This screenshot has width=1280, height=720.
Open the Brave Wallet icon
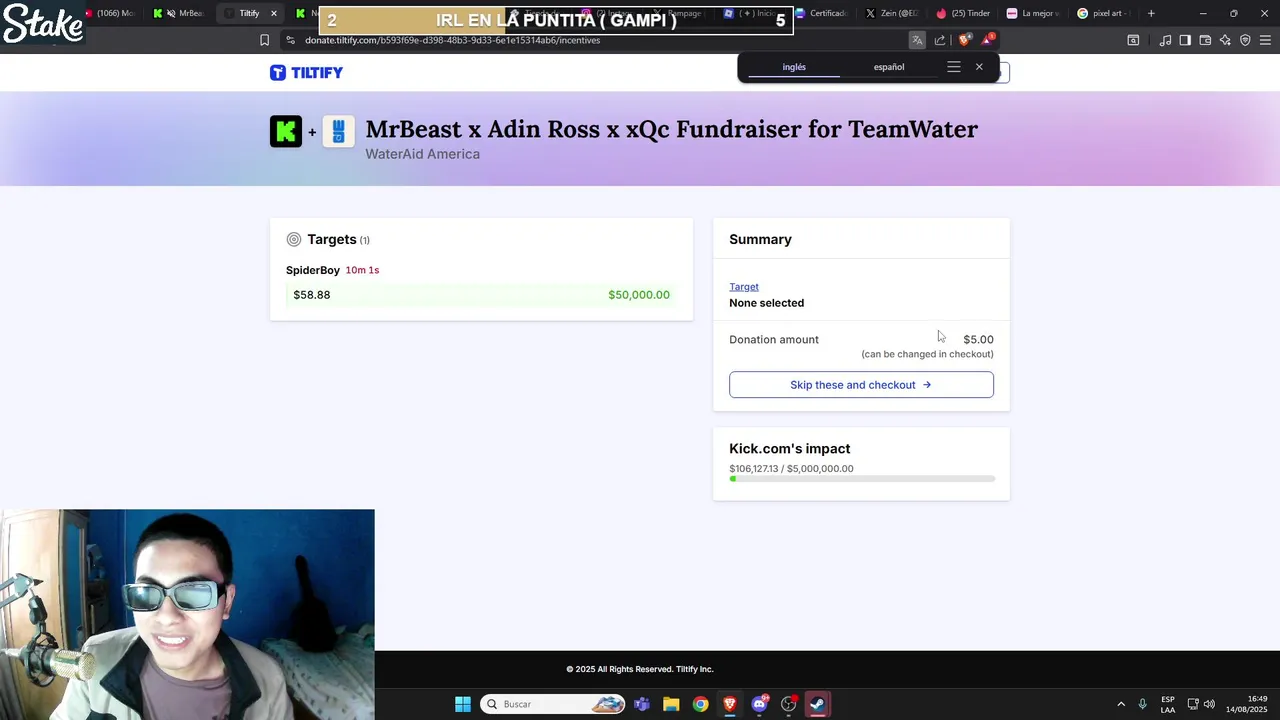[x=1205, y=40]
